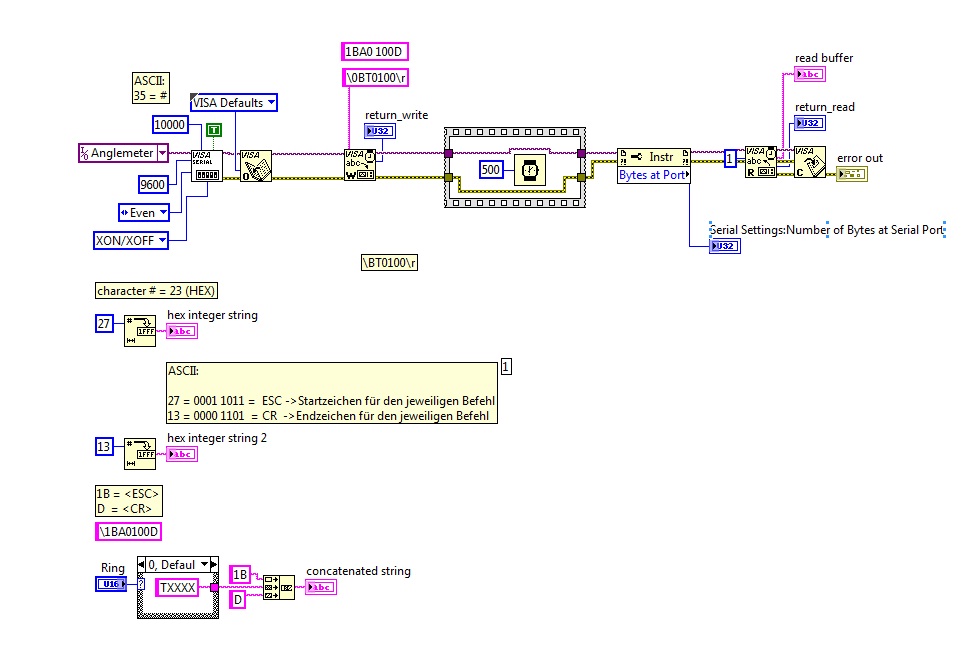
Task: Select the Ring U16 control terminal
Action: 111,584
